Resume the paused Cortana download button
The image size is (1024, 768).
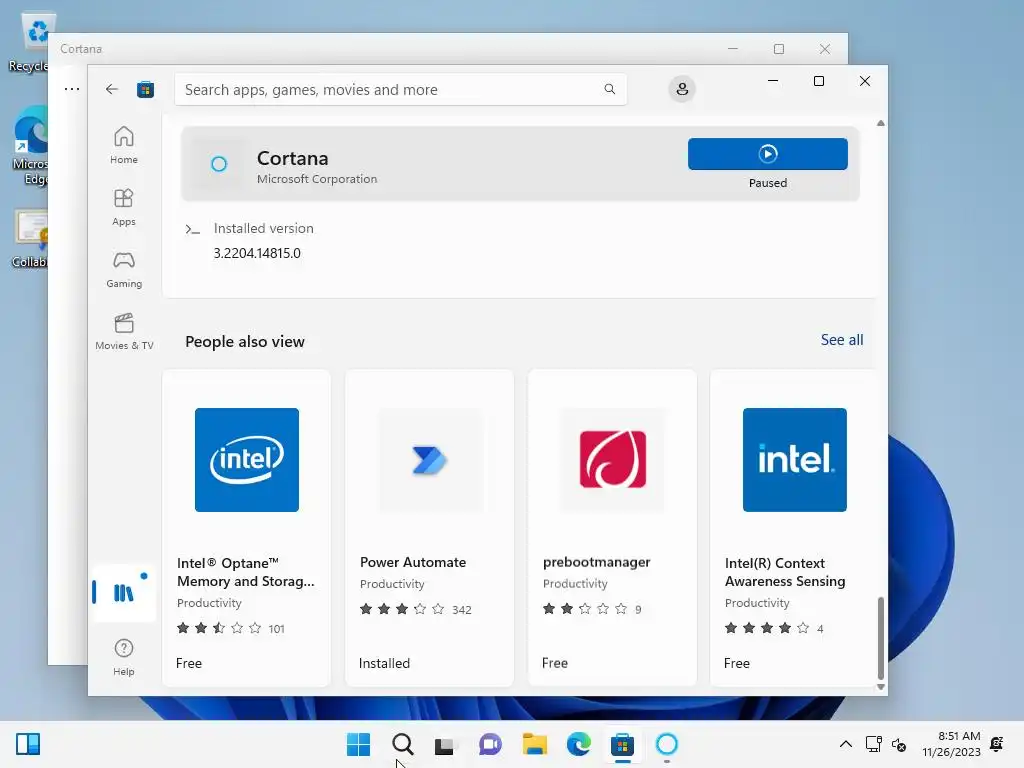[767, 154]
